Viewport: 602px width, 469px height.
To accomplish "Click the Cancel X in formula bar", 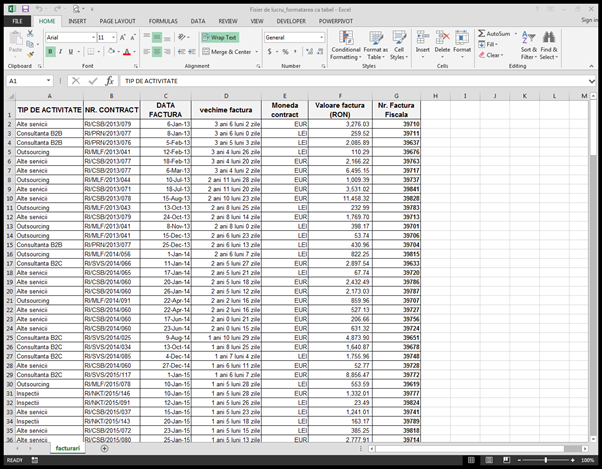I will [76, 81].
